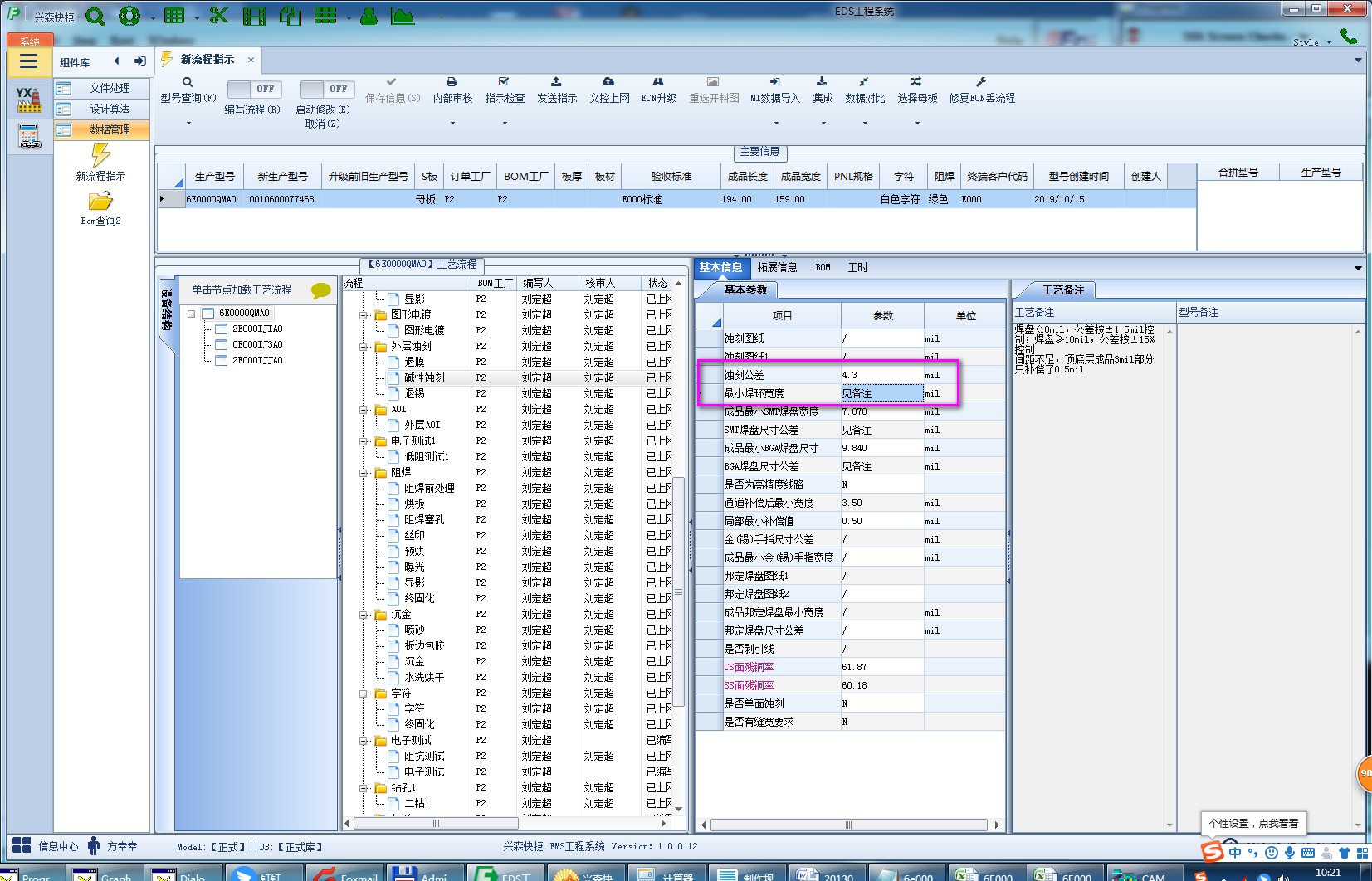1372x881 pixels.
Task: Switch to BOM tab
Action: click(823, 267)
